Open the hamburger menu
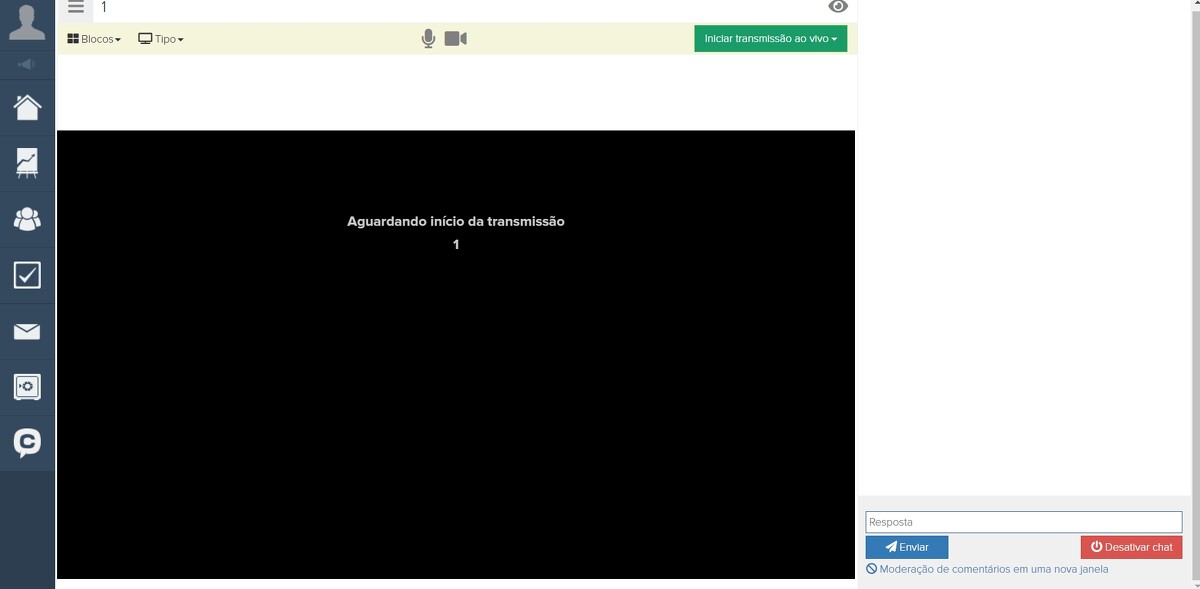Screen dimensions: 1200x589 [x=76, y=7]
